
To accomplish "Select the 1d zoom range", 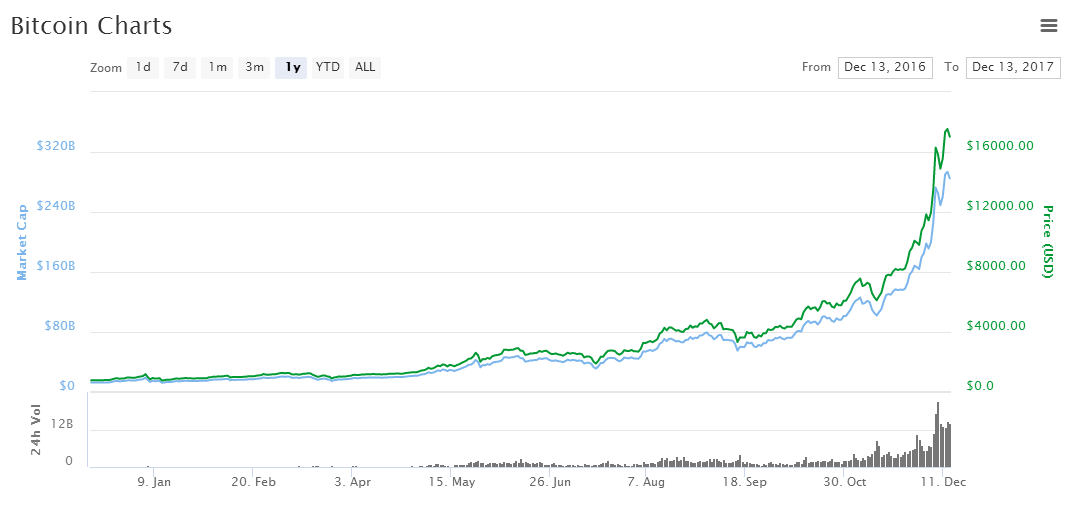I will click(x=143, y=67).
